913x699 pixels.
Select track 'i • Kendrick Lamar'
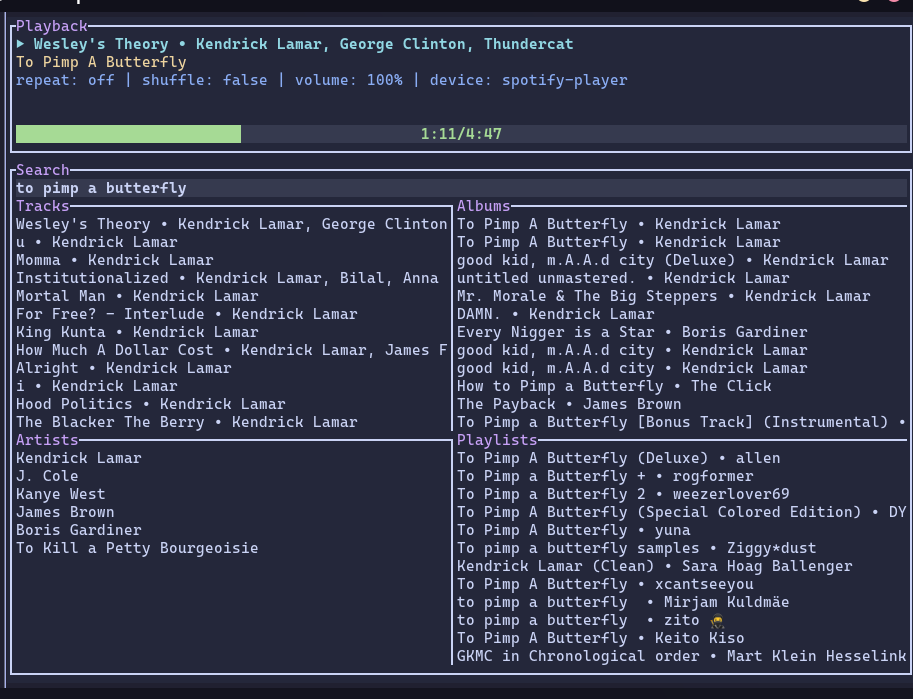click(x=97, y=387)
